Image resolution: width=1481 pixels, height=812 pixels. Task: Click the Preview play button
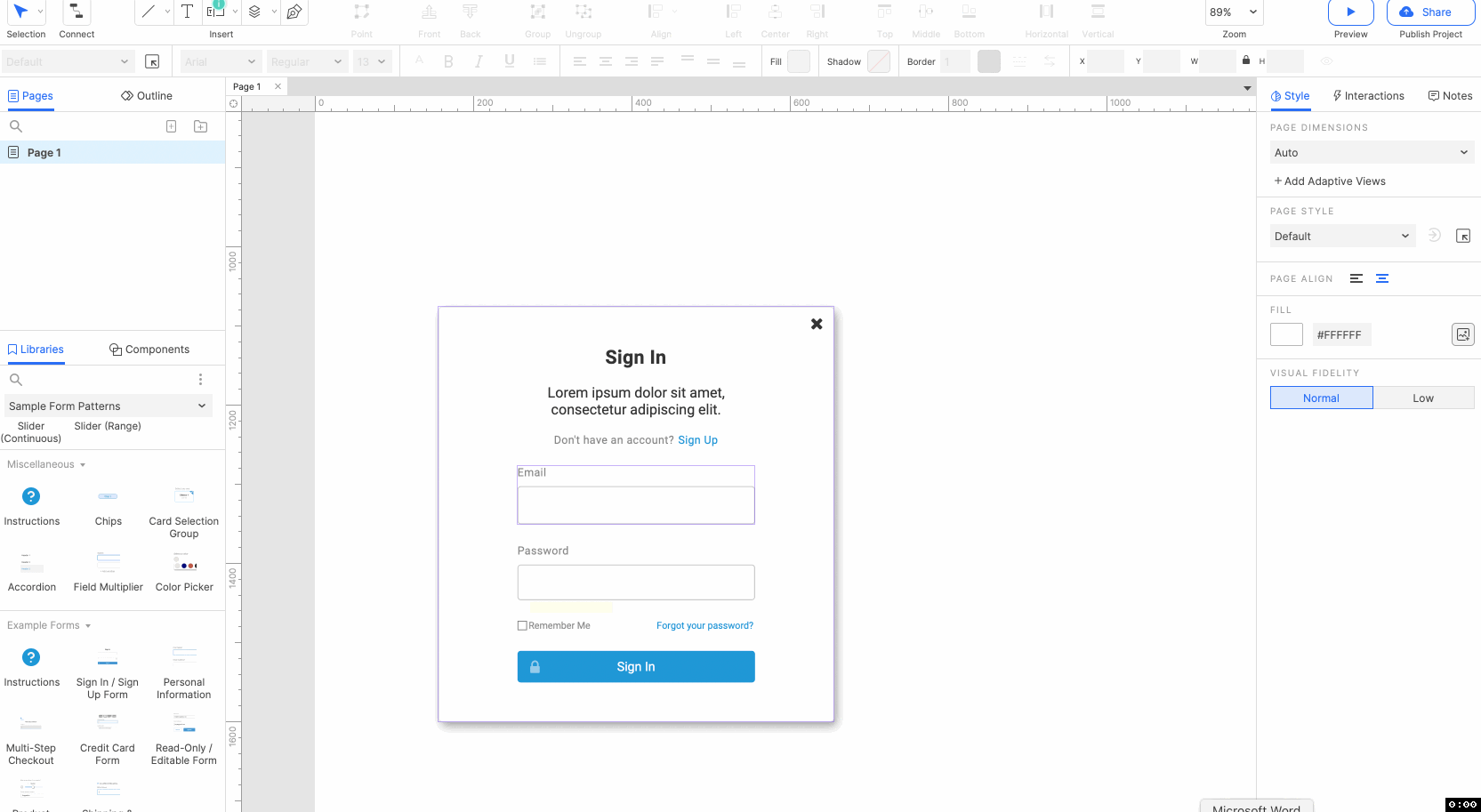tap(1350, 12)
